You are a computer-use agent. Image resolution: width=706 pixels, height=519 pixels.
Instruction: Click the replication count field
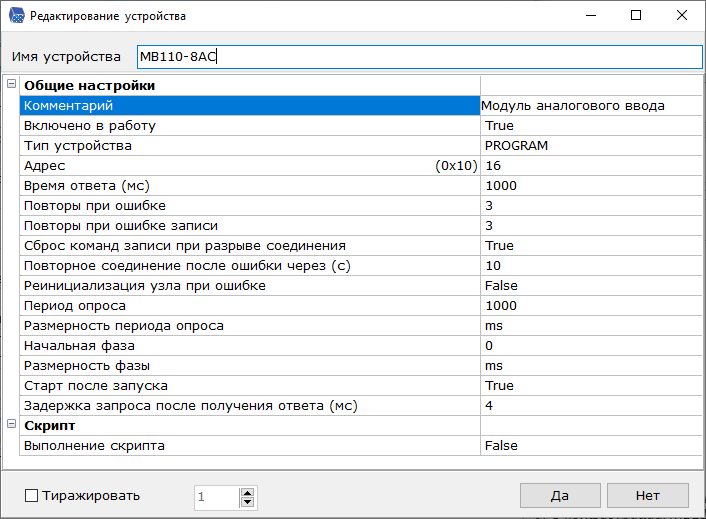(x=217, y=497)
